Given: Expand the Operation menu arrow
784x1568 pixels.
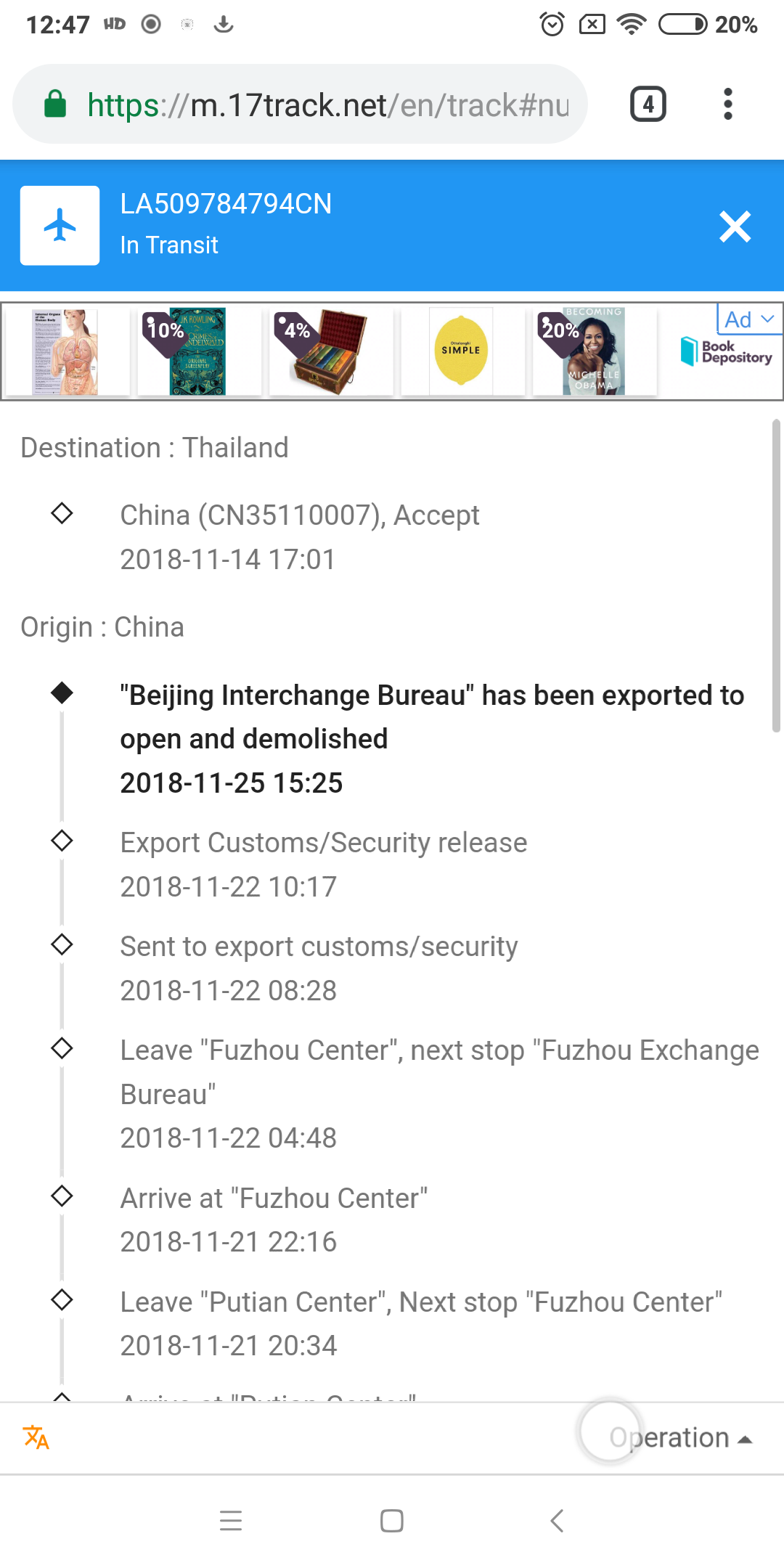Looking at the screenshot, I should pos(744,1439).
